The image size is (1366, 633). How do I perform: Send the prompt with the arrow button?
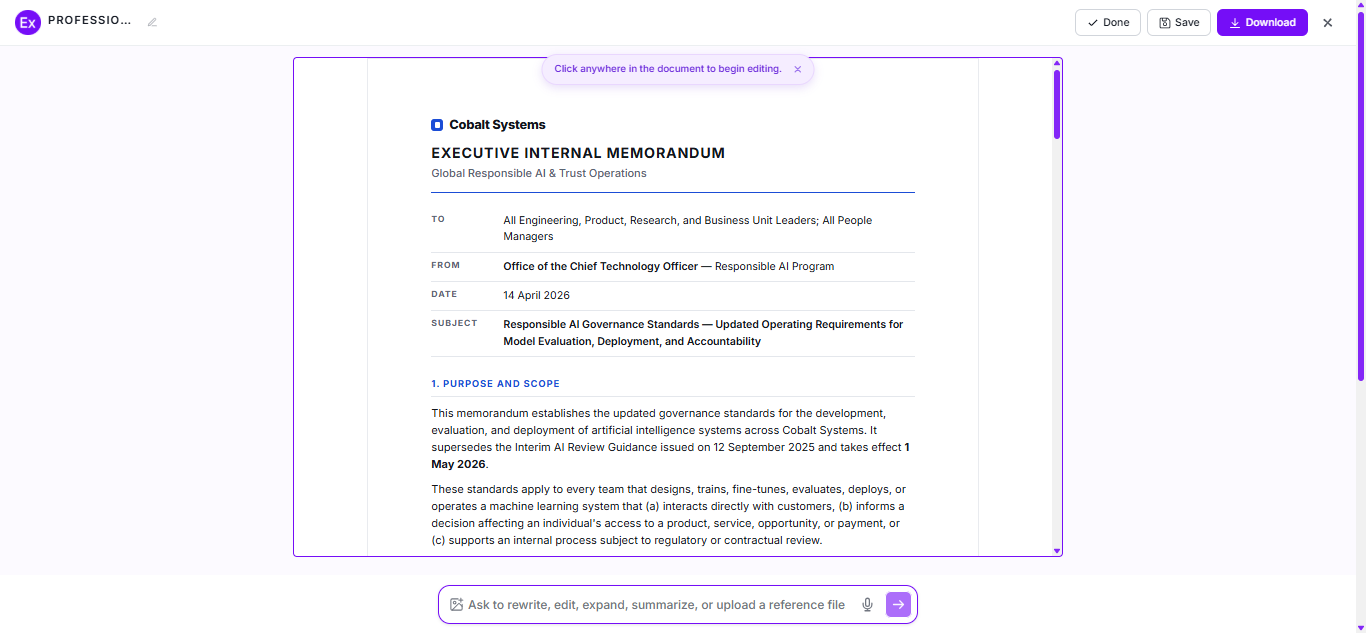coord(898,604)
